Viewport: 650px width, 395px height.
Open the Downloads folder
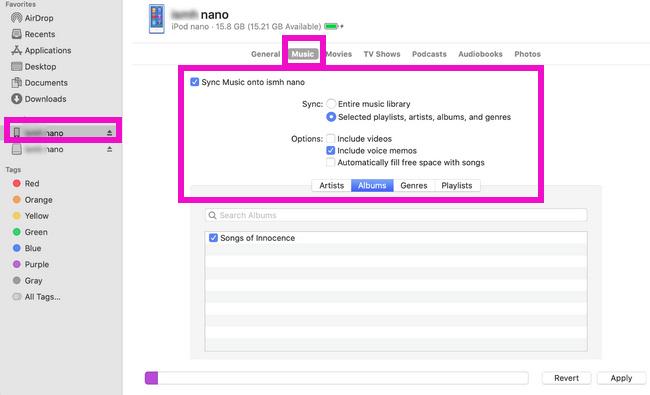(39, 99)
